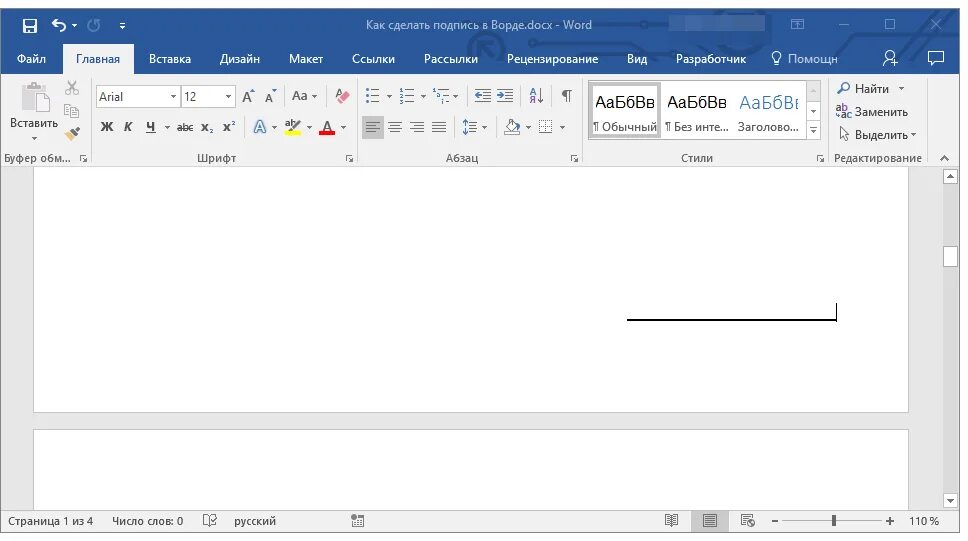
Task: Toggle paragraph marks ¶ display
Action: pyautogui.click(x=566, y=96)
